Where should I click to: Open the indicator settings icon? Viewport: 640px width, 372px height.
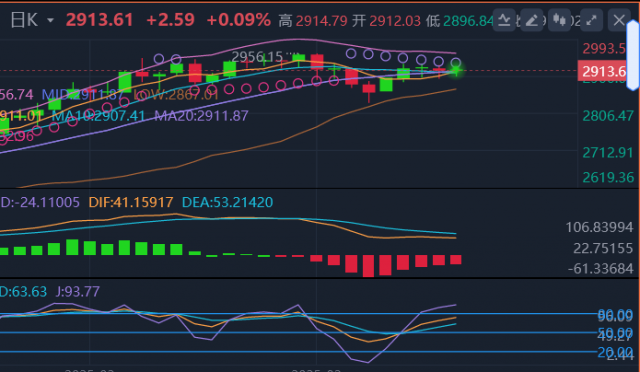coord(504,20)
